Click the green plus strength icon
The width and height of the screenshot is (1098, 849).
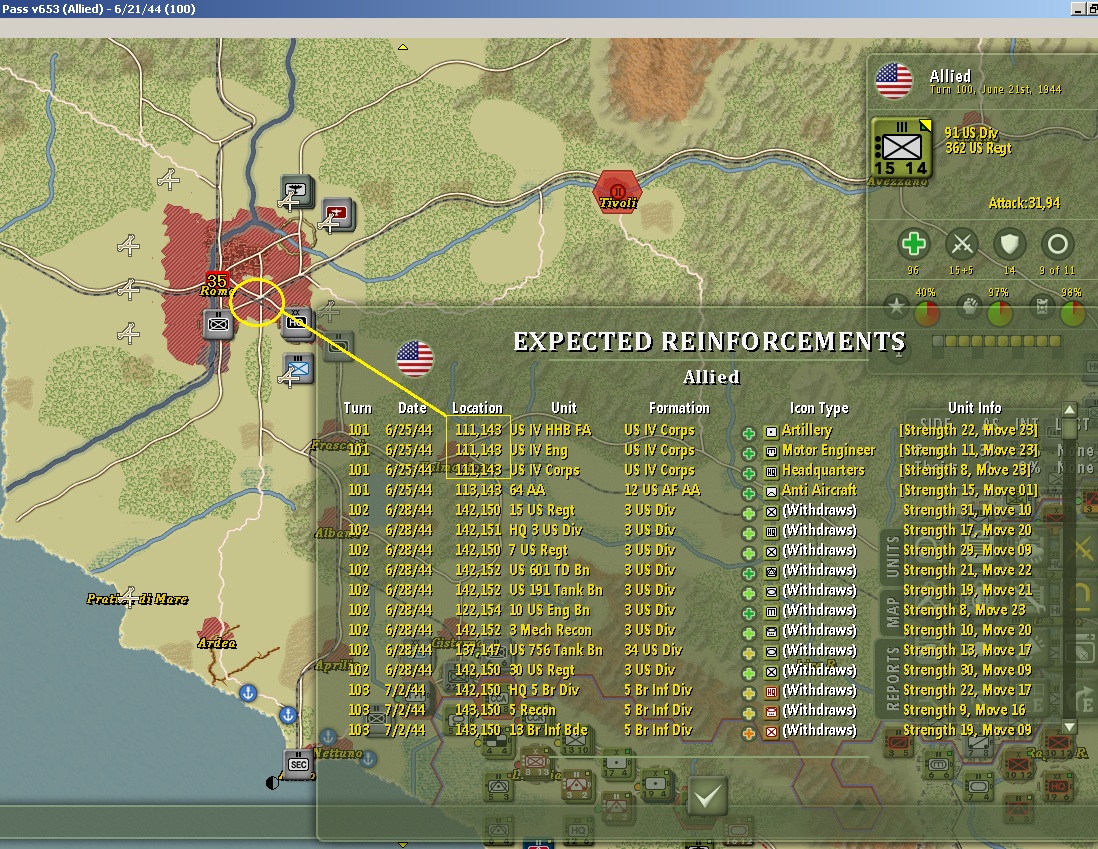913,244
